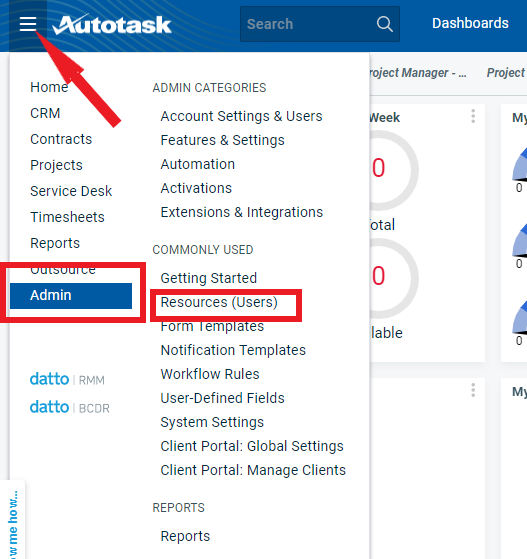Open the datto BCDR link

pos(70,407)
